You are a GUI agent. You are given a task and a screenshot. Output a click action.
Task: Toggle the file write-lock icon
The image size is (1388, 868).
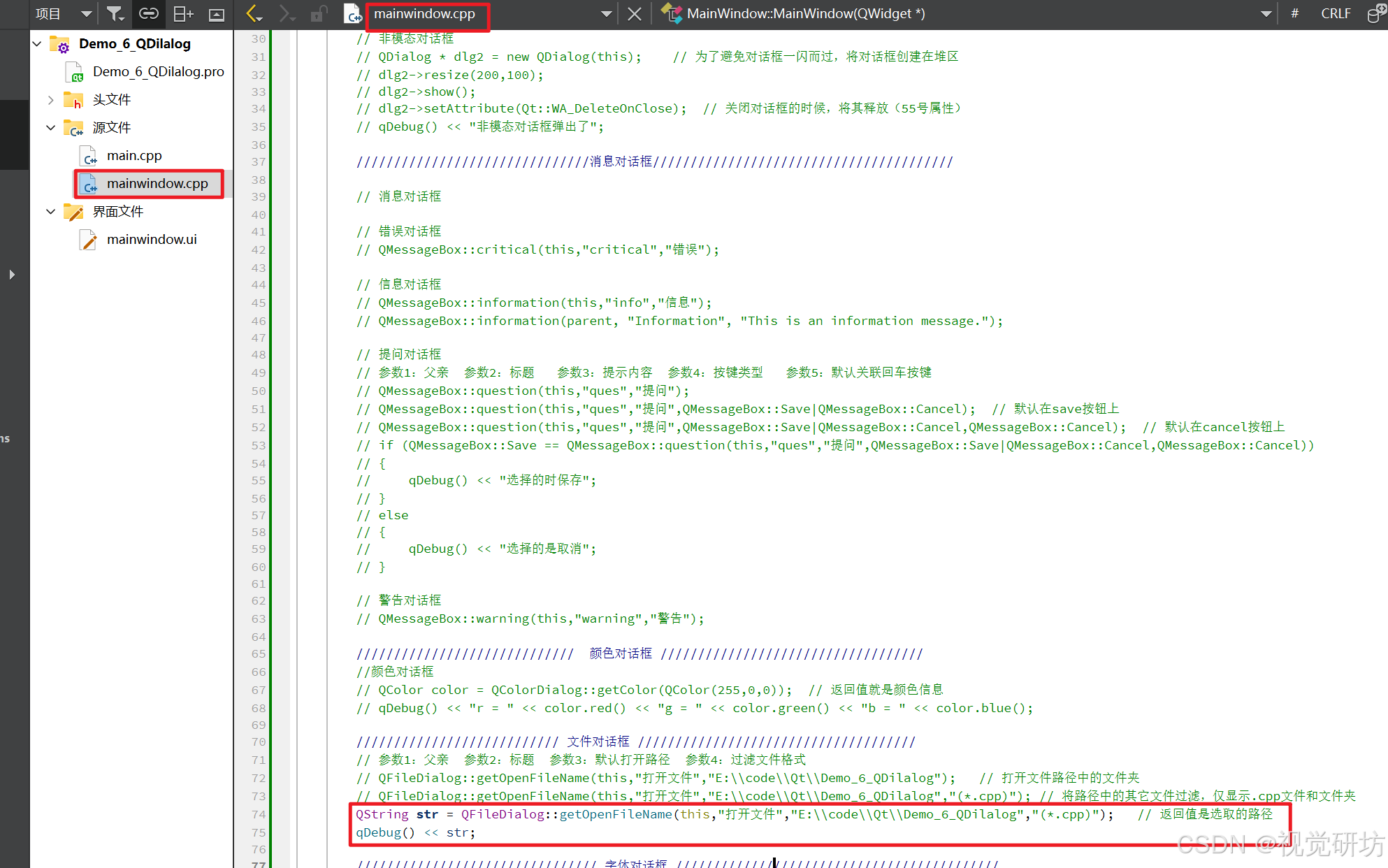pos(319,13)
